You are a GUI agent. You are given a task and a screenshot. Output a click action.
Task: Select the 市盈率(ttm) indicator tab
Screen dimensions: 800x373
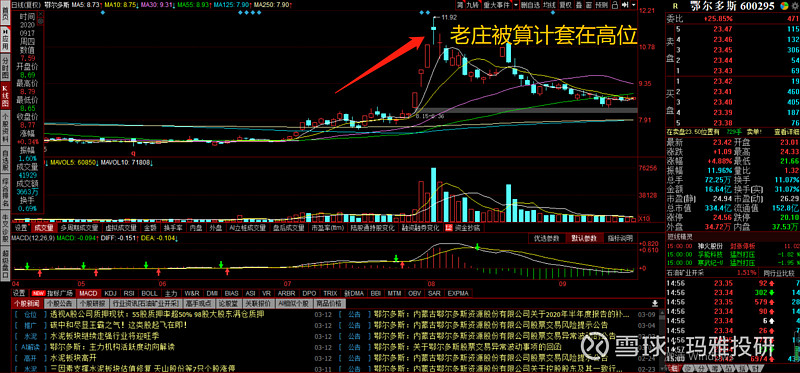tap(328, 228)
